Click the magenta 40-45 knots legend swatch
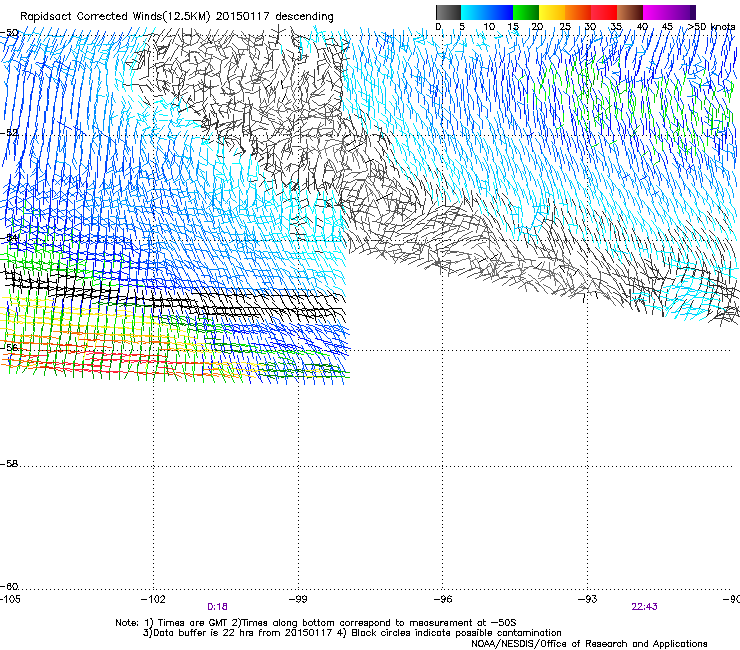This screenshot has height=650, width=740. [x=656, y=12]
